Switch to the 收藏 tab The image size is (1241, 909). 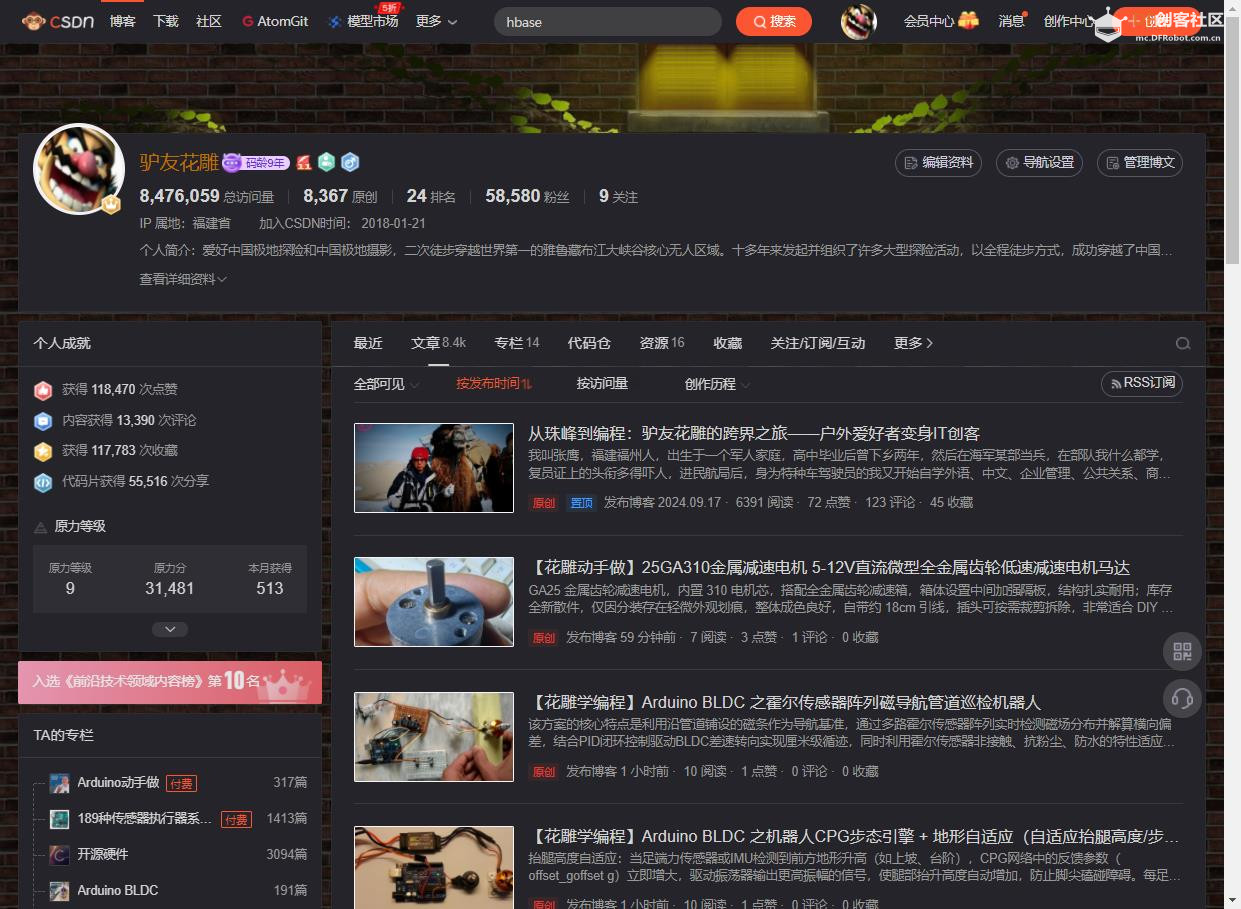[x=728, y=343]
